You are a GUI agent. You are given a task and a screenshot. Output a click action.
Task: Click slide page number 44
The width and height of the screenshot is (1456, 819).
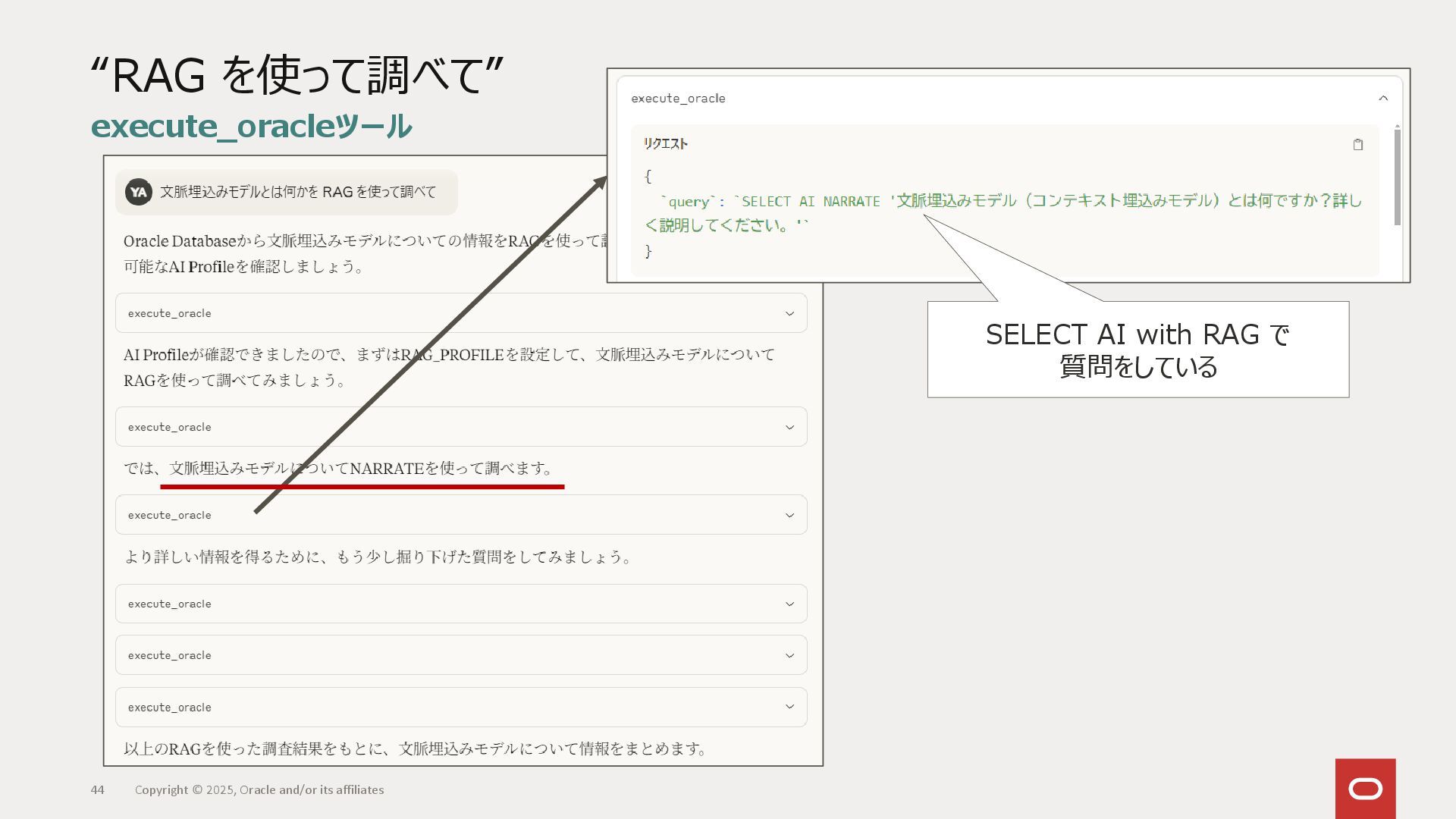point(97,790)
